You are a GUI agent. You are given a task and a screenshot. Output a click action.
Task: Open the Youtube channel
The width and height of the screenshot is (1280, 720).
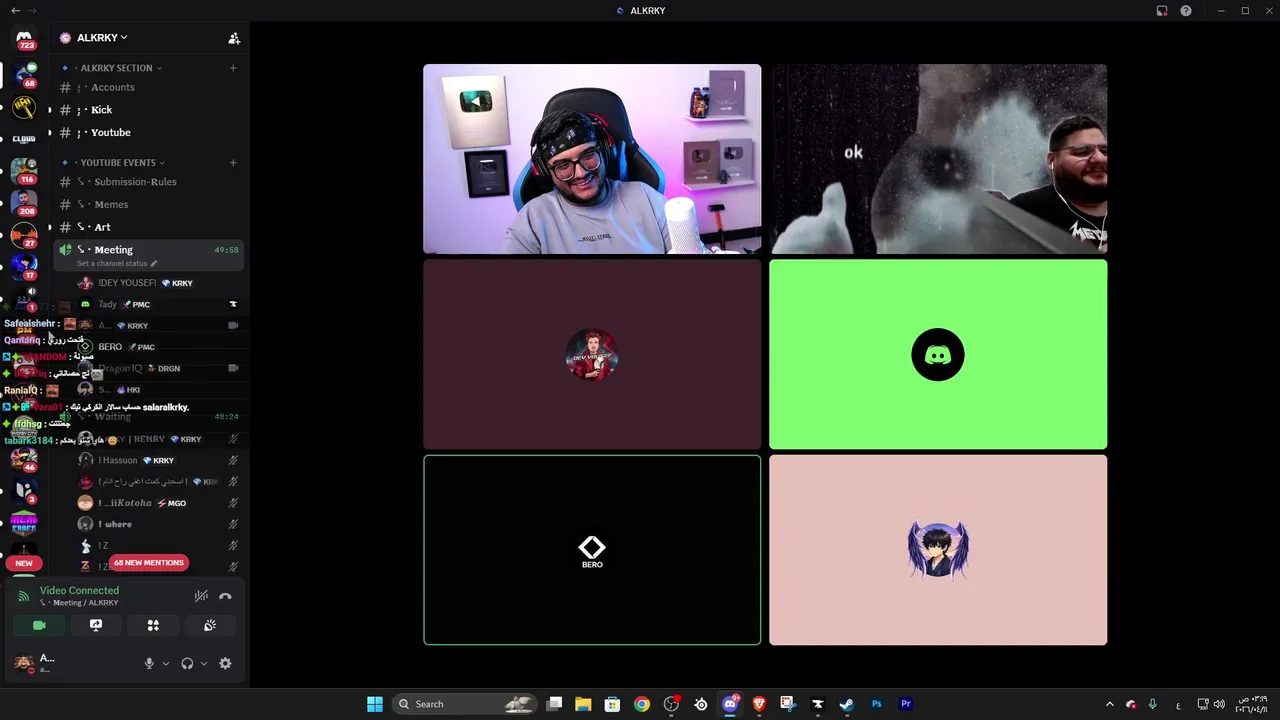[x=148, y=132]
